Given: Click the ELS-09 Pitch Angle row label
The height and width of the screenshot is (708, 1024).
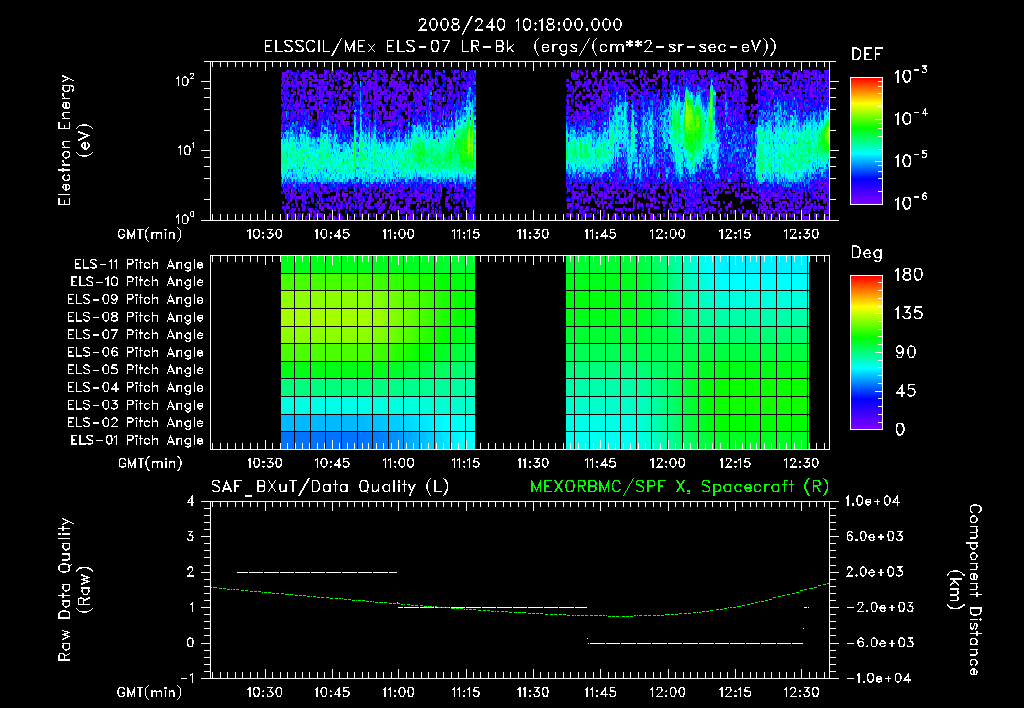Looking at the screenshot, I should click(135, 300).
